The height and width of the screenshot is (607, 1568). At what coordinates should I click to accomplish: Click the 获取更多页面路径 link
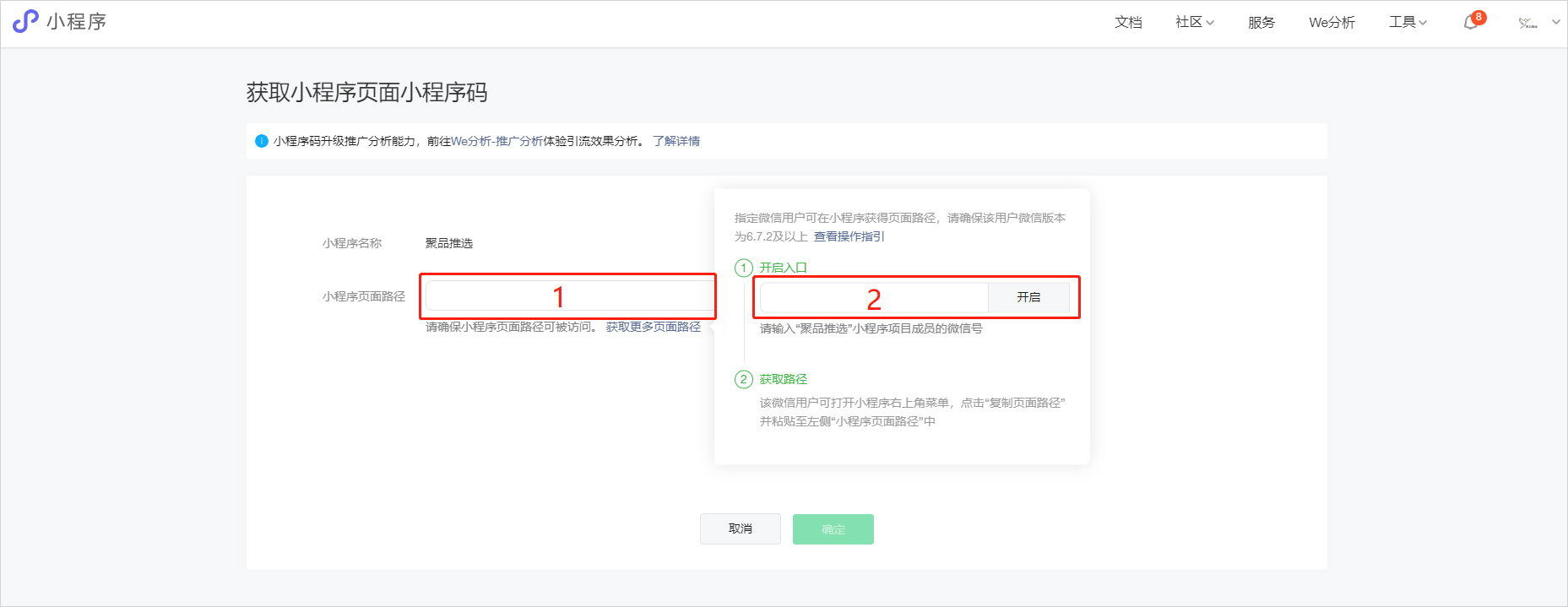tap(654, 327)
